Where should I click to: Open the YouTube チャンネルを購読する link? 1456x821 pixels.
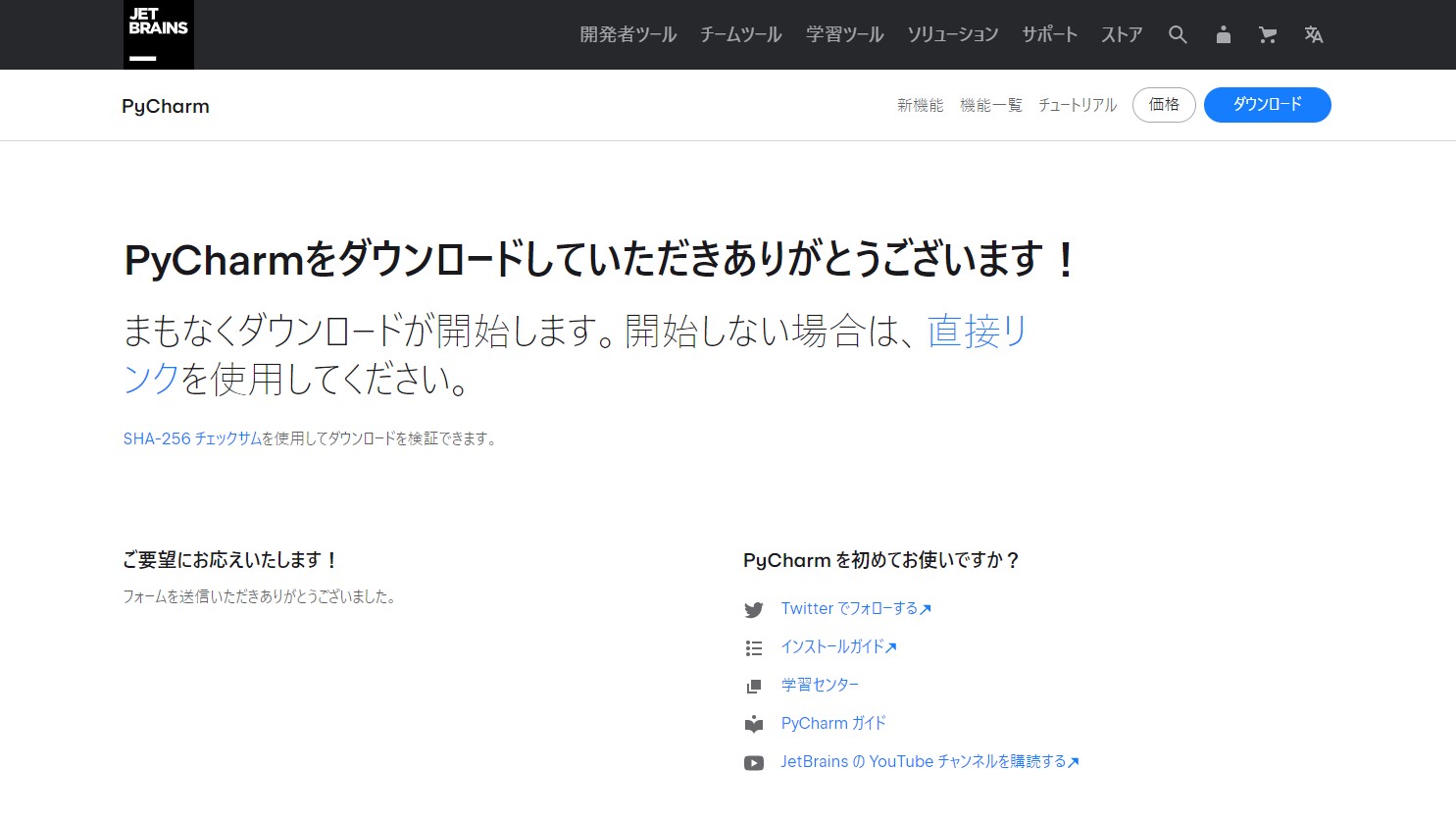(x=929, y=762)
